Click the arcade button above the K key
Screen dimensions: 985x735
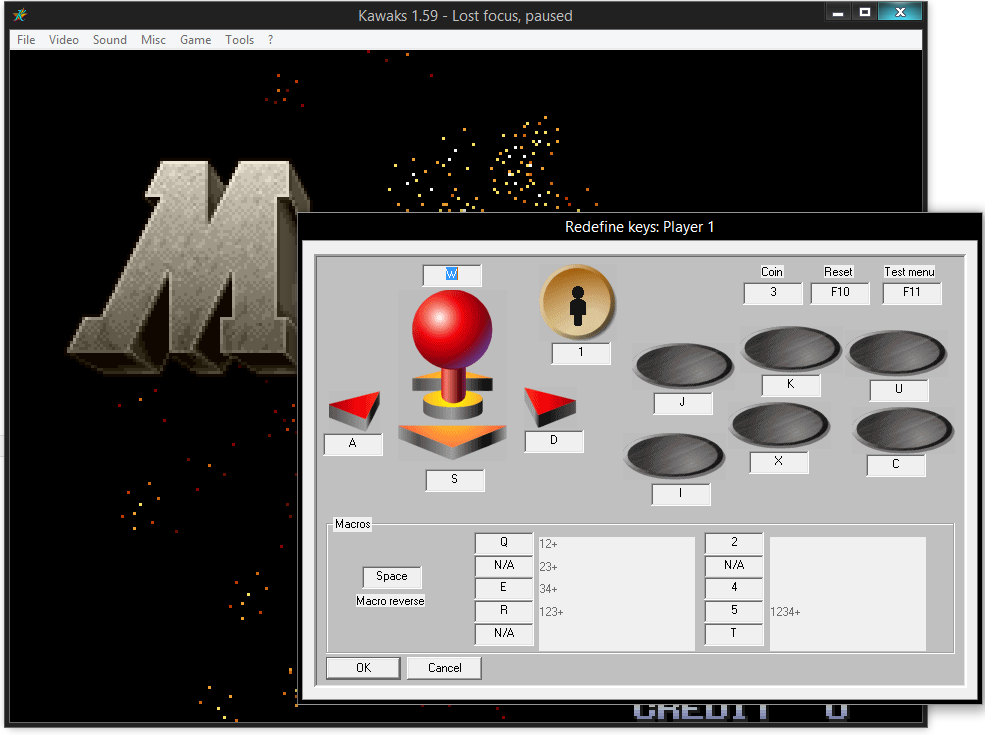click(x=791, y=349)
